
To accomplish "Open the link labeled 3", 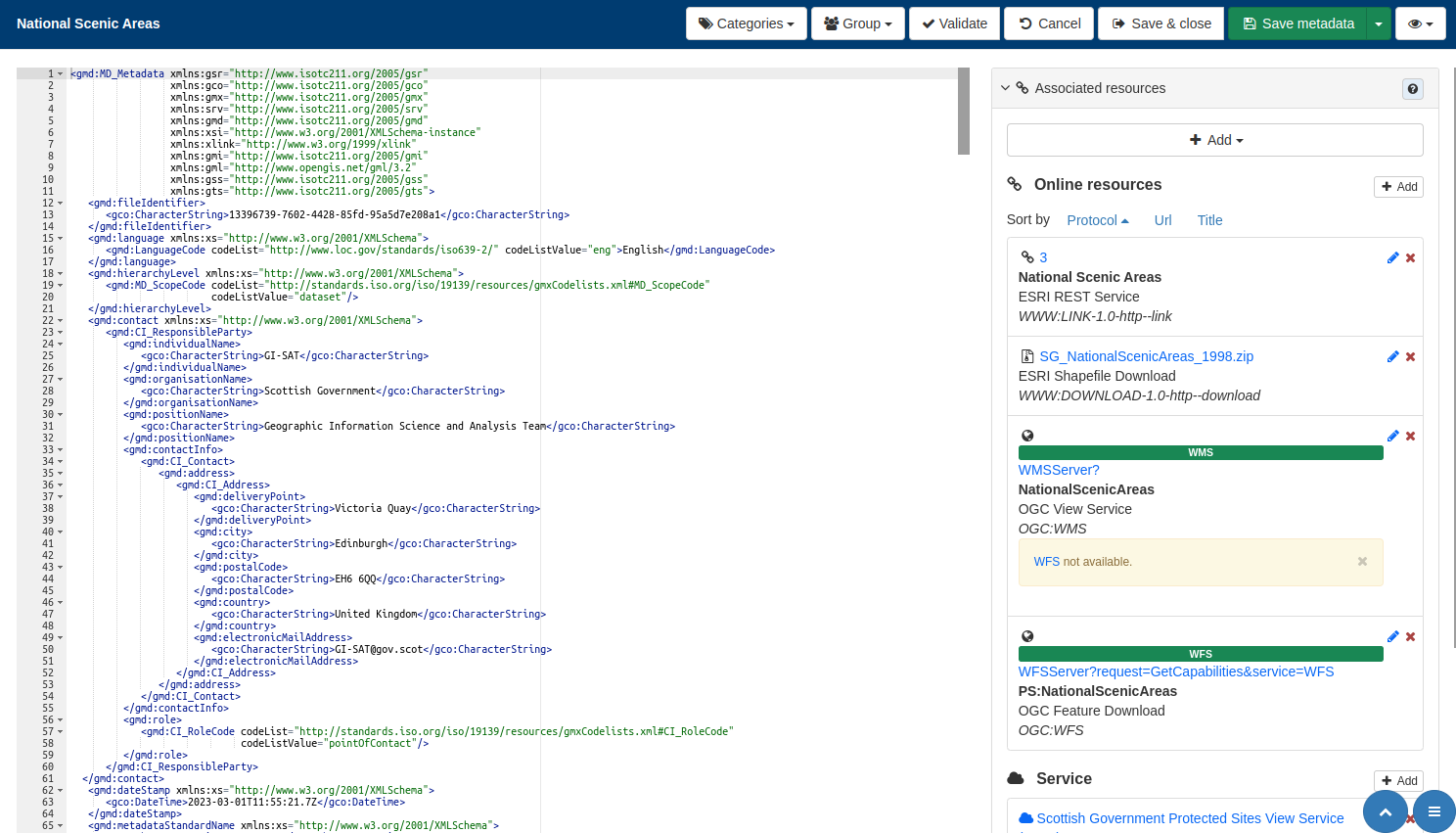I will [x=1043, y=257].
